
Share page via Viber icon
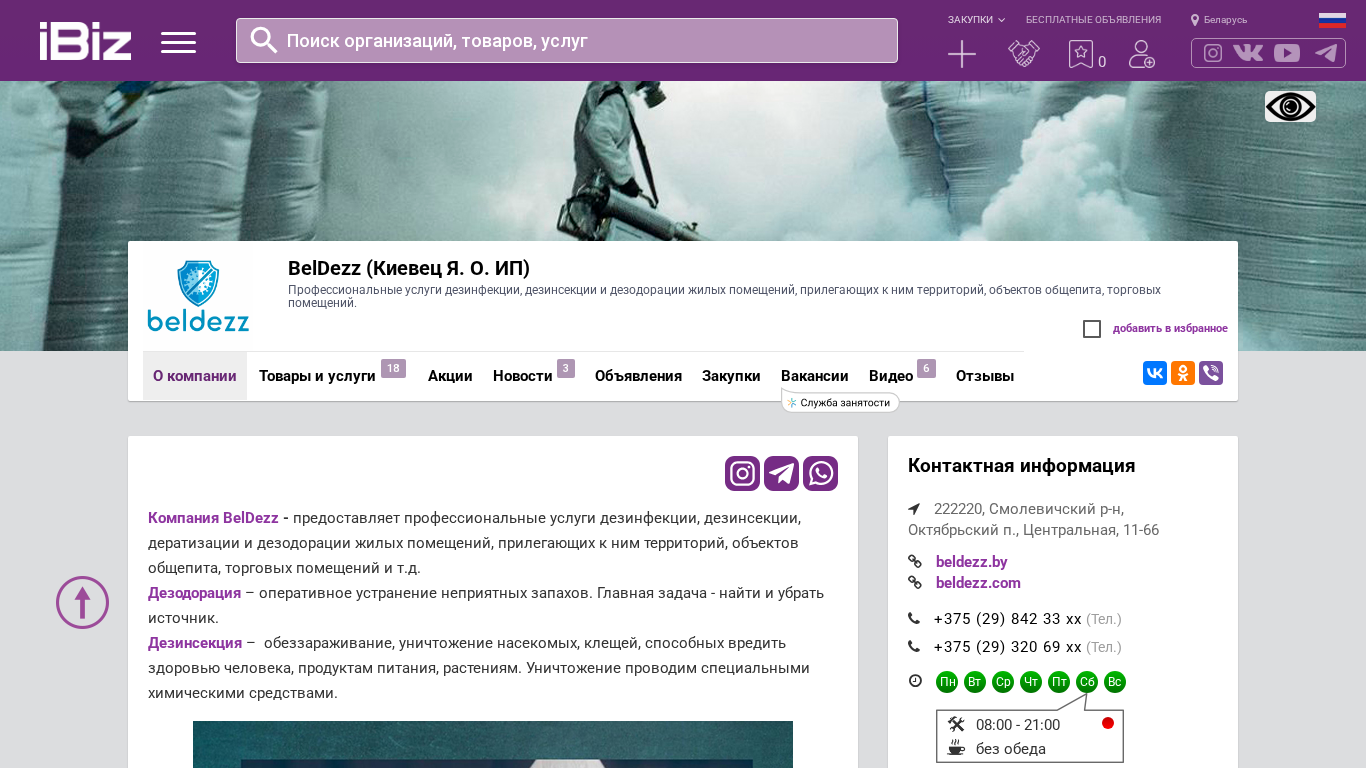(x=1210, y=373)
